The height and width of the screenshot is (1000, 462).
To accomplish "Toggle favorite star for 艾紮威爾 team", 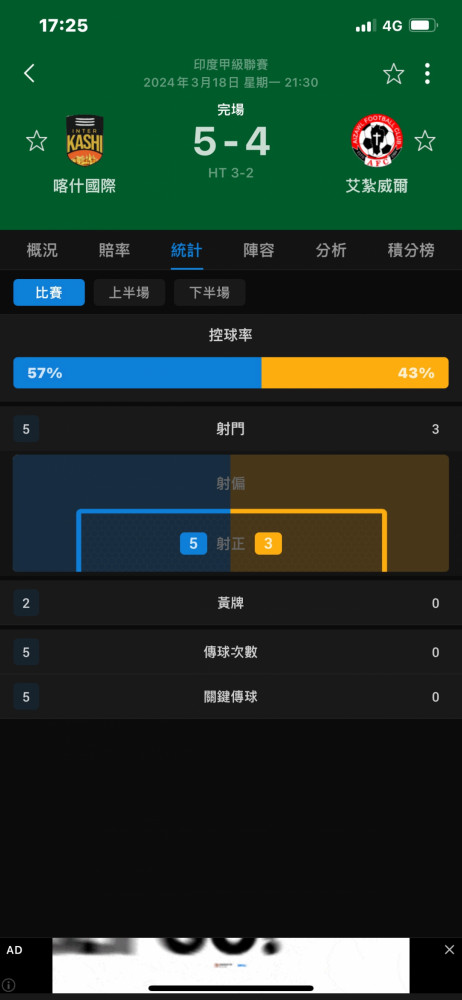I will coord(425,141).
